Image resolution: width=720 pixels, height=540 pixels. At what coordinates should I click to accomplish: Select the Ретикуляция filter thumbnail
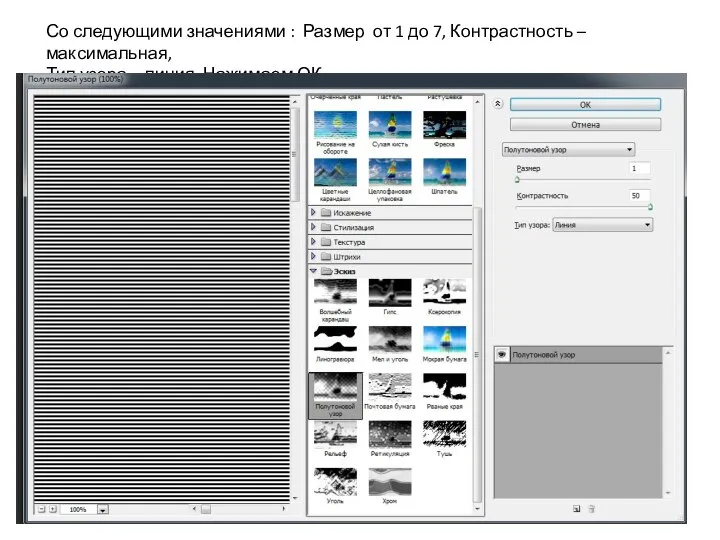pyautogui.click(x=390, y=434)
